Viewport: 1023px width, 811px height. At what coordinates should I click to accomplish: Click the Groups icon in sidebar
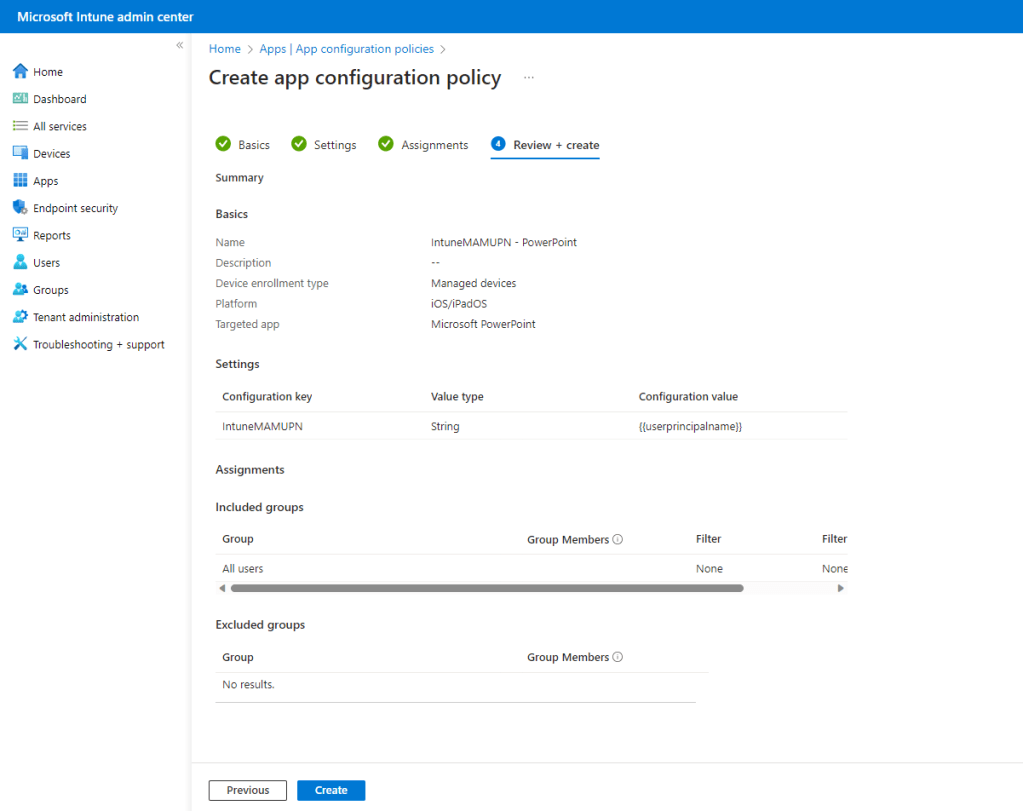20,290
